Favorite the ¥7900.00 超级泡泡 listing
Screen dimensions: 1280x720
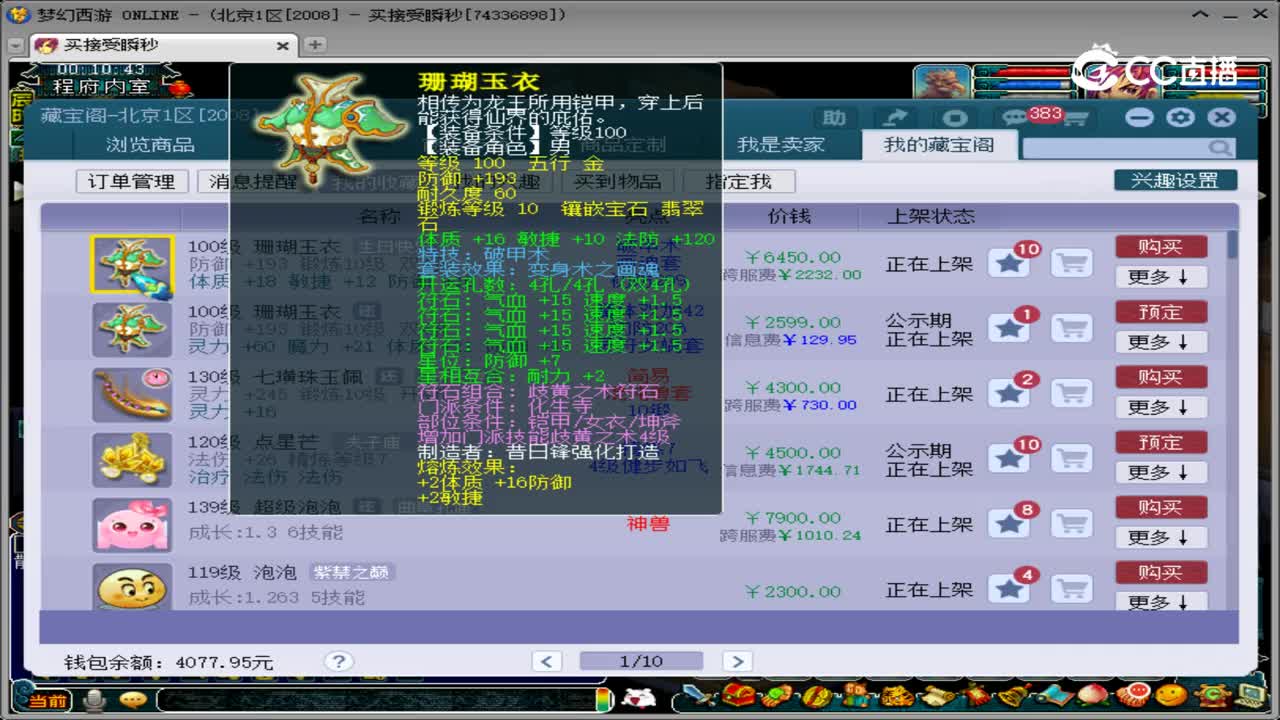(x=1009, y=524)
